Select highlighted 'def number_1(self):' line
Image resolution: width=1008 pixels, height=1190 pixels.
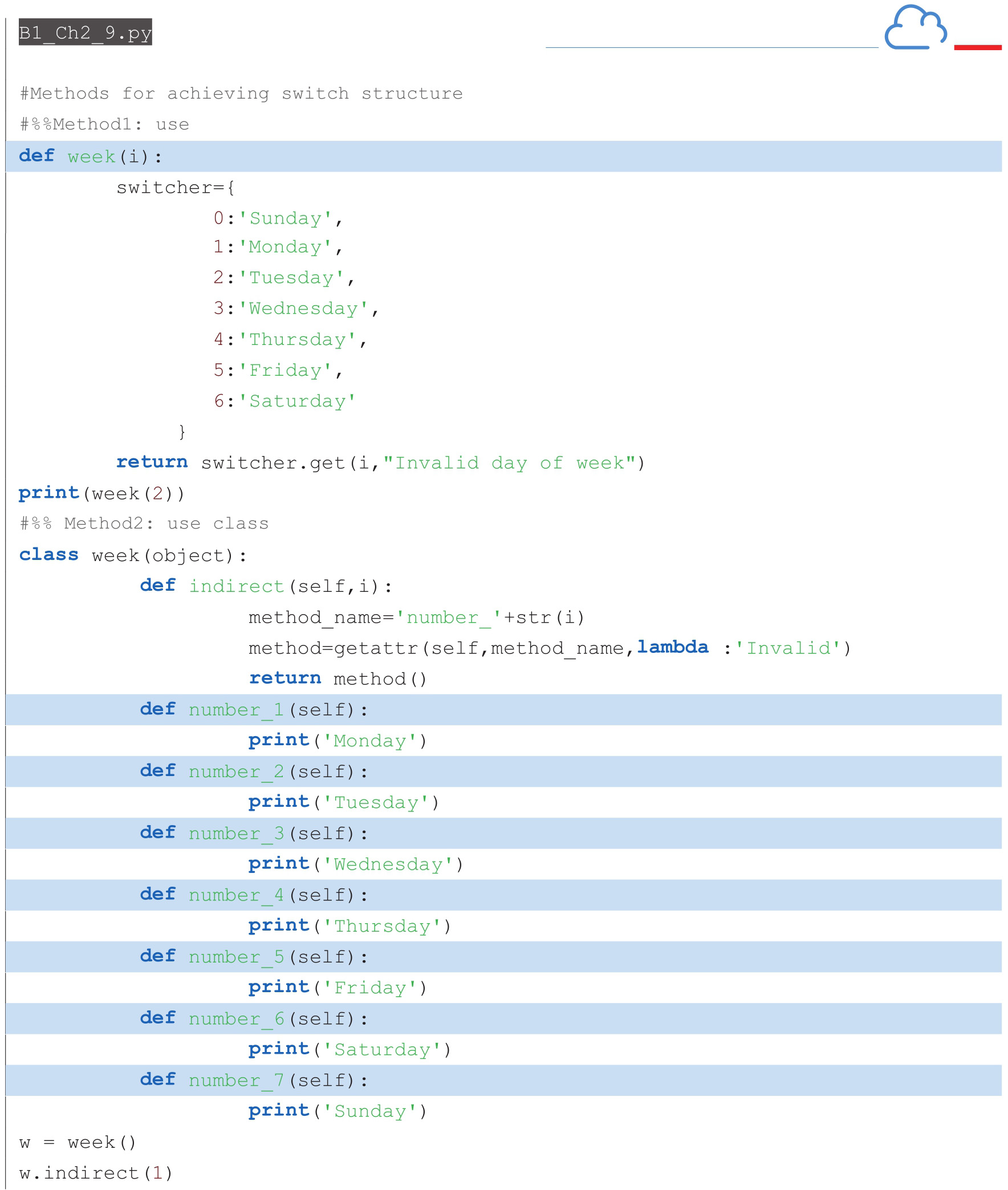point(254,709)
